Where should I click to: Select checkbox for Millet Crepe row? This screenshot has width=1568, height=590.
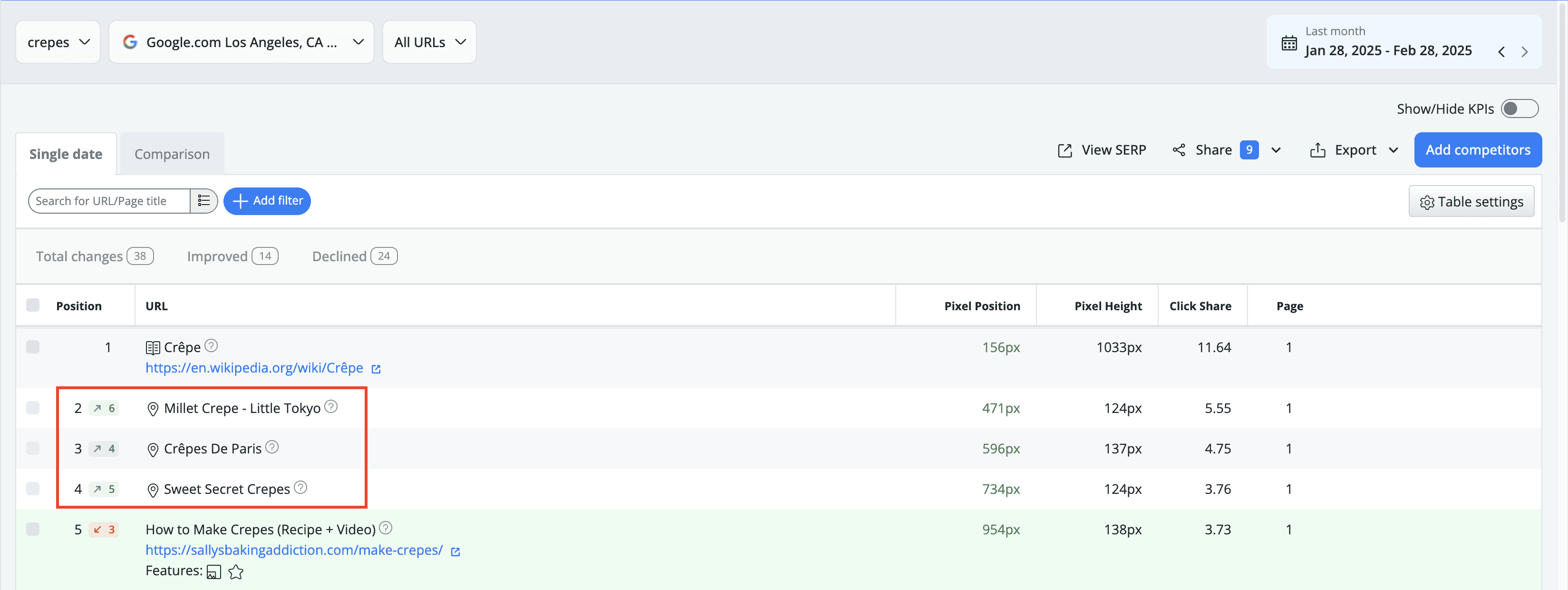pos(33,408)
